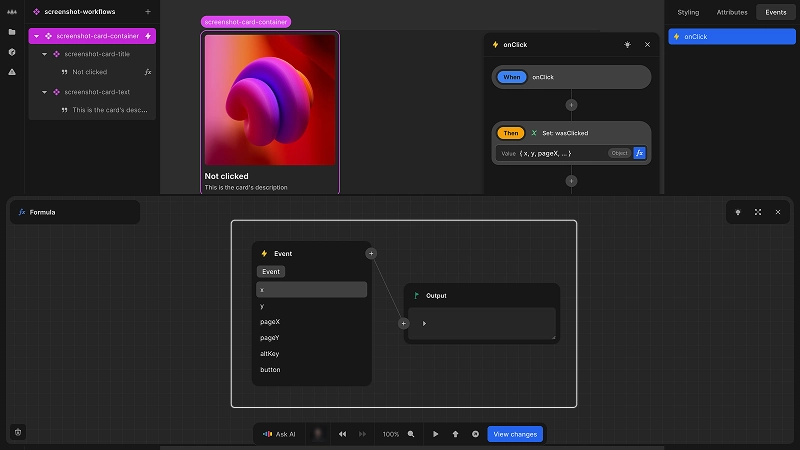Click the circular icon left of View changes
The image size is (800, 450).
pyautogui.click(x=475, y=434)
